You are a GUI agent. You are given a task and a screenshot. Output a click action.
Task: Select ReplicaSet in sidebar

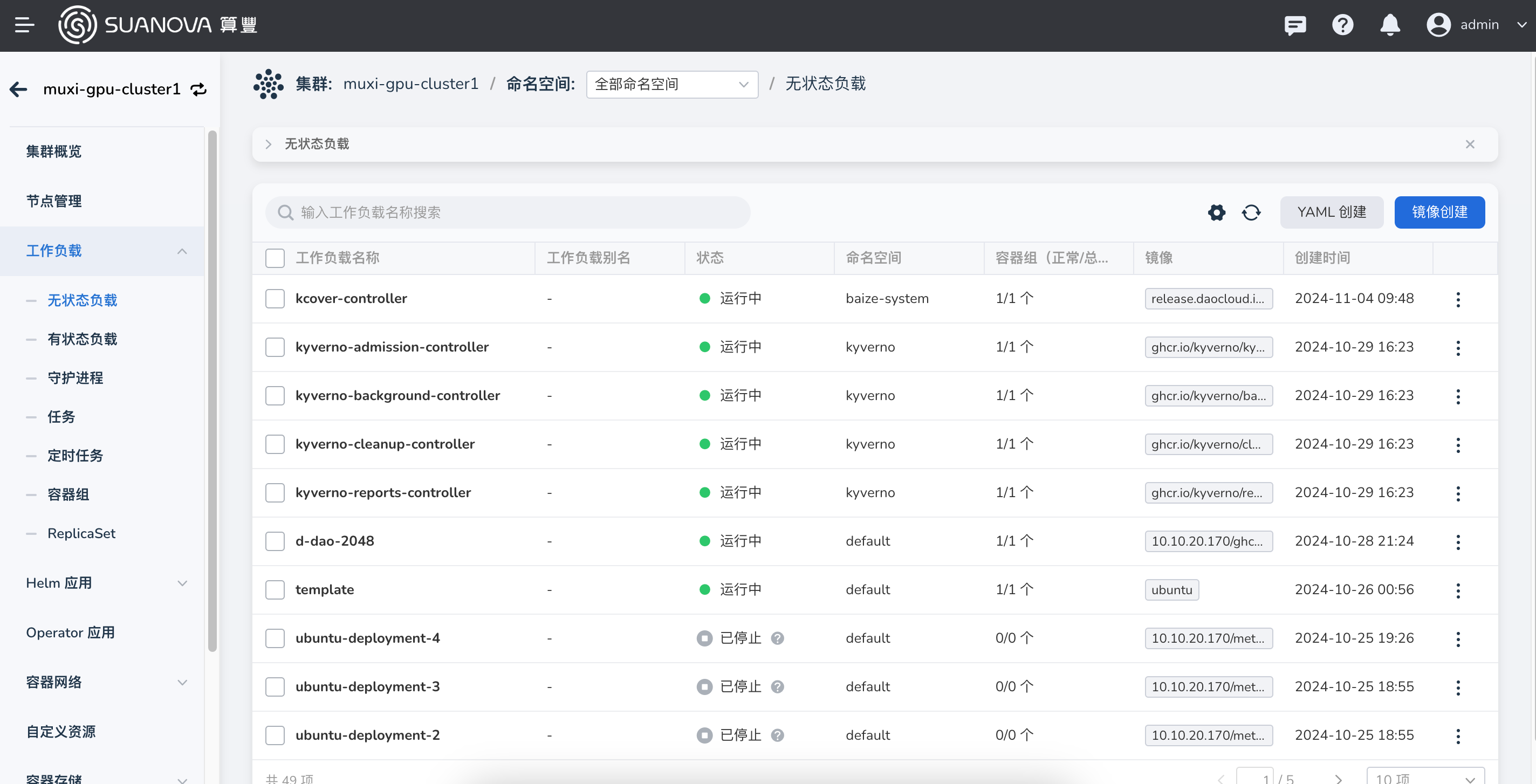81,533
